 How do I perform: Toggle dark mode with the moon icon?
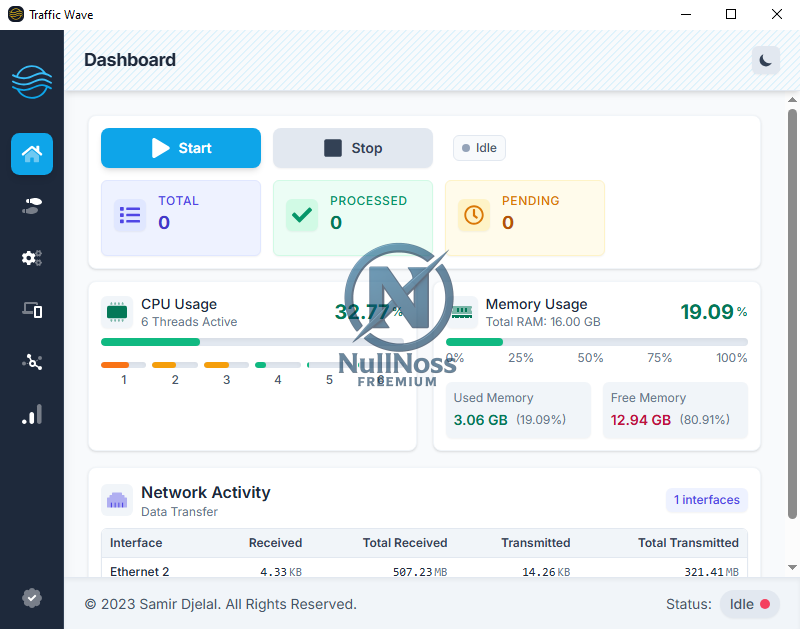pos(765,60)
